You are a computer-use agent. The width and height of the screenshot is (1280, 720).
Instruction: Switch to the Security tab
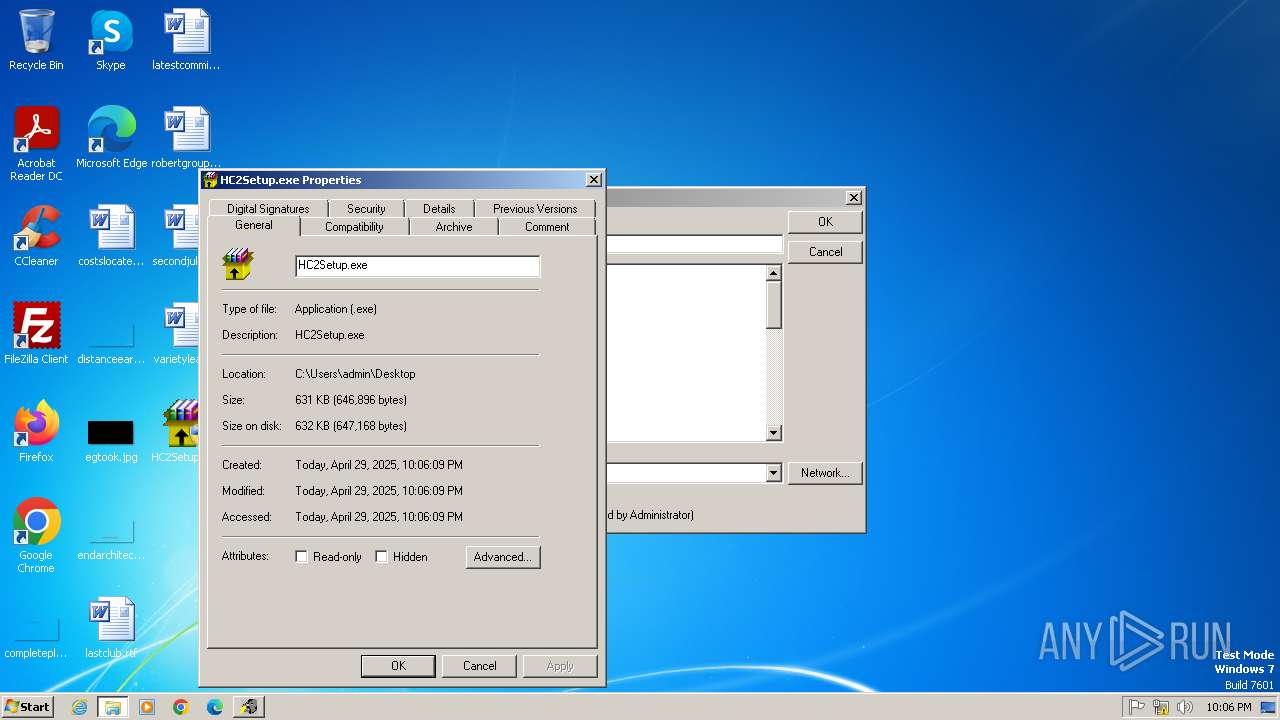[366, 209]
